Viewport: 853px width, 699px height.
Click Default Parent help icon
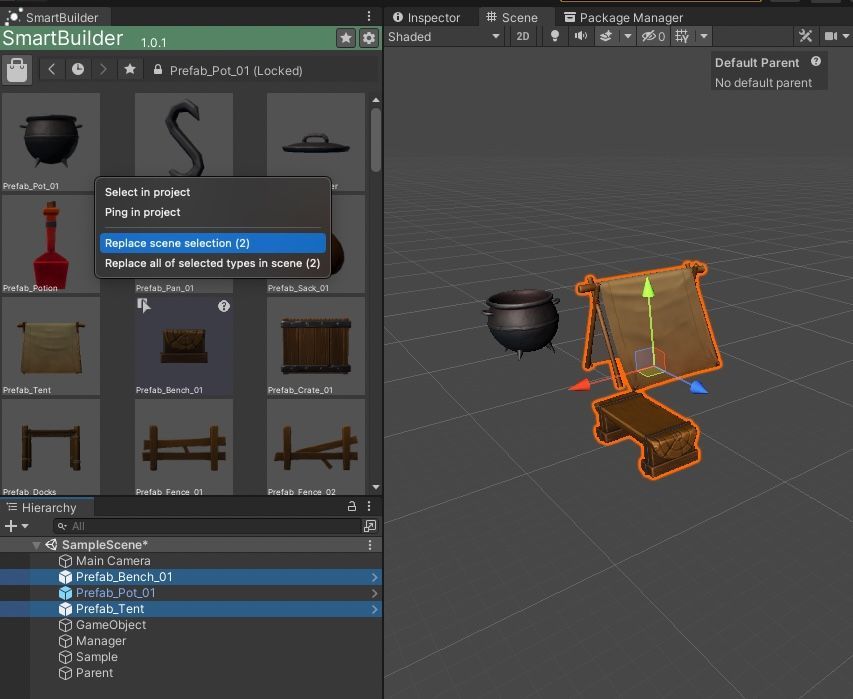coord(815,61)
